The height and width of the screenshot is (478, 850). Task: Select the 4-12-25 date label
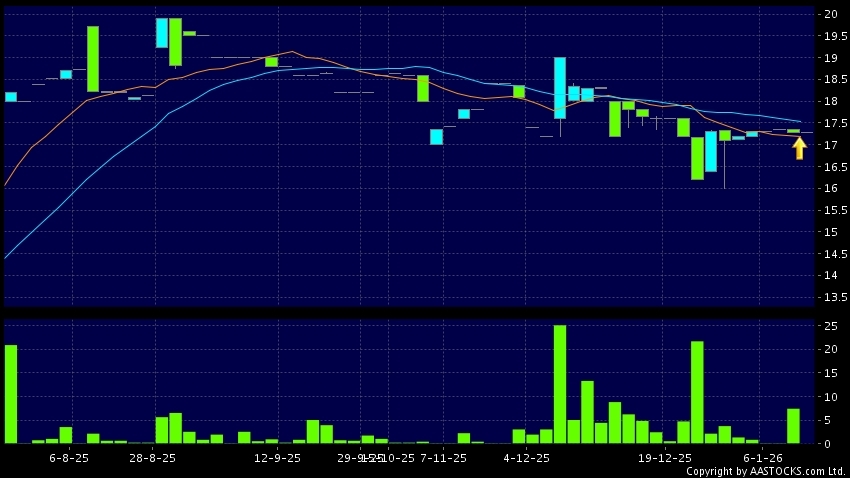click(526, 458)
